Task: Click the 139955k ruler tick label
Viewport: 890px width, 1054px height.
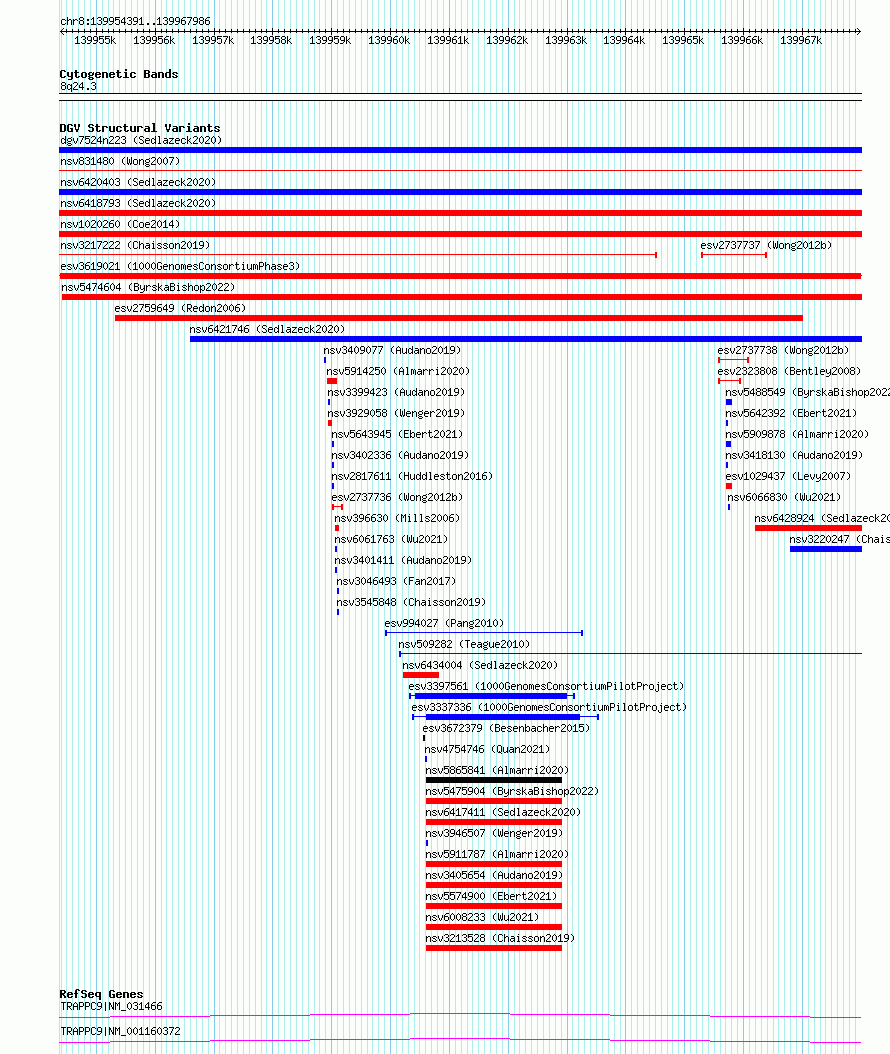Action: click(95, 40)
